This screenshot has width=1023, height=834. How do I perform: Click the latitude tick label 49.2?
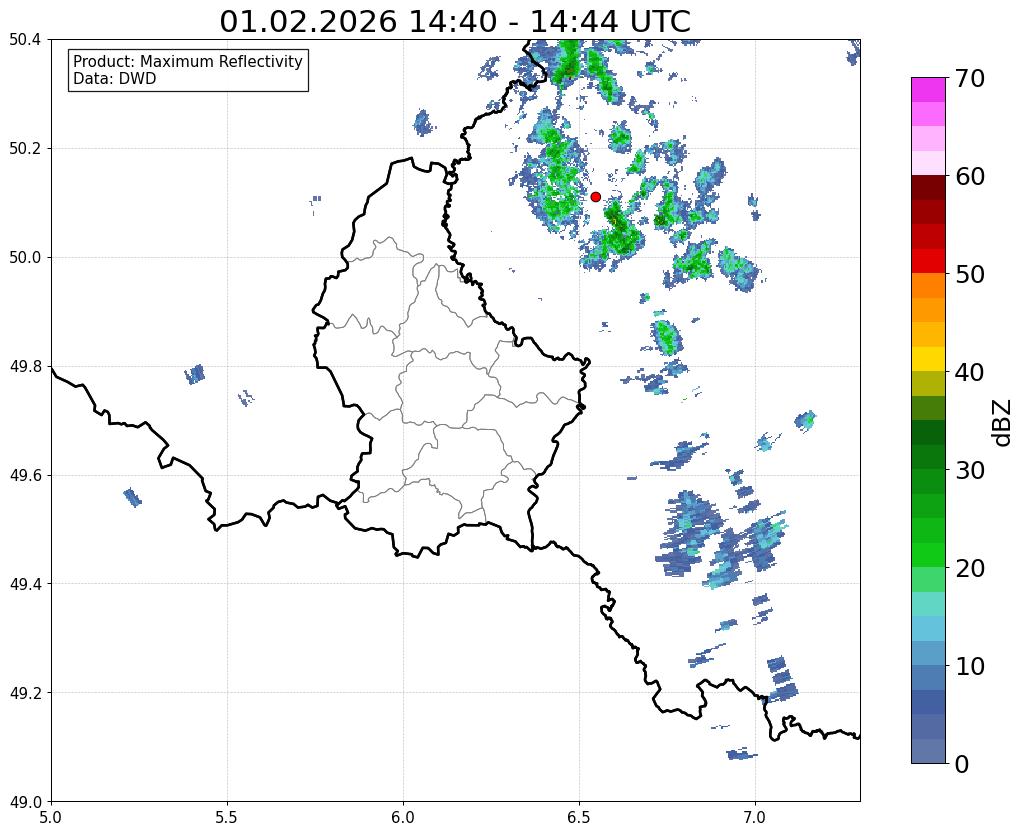point(25,693)
